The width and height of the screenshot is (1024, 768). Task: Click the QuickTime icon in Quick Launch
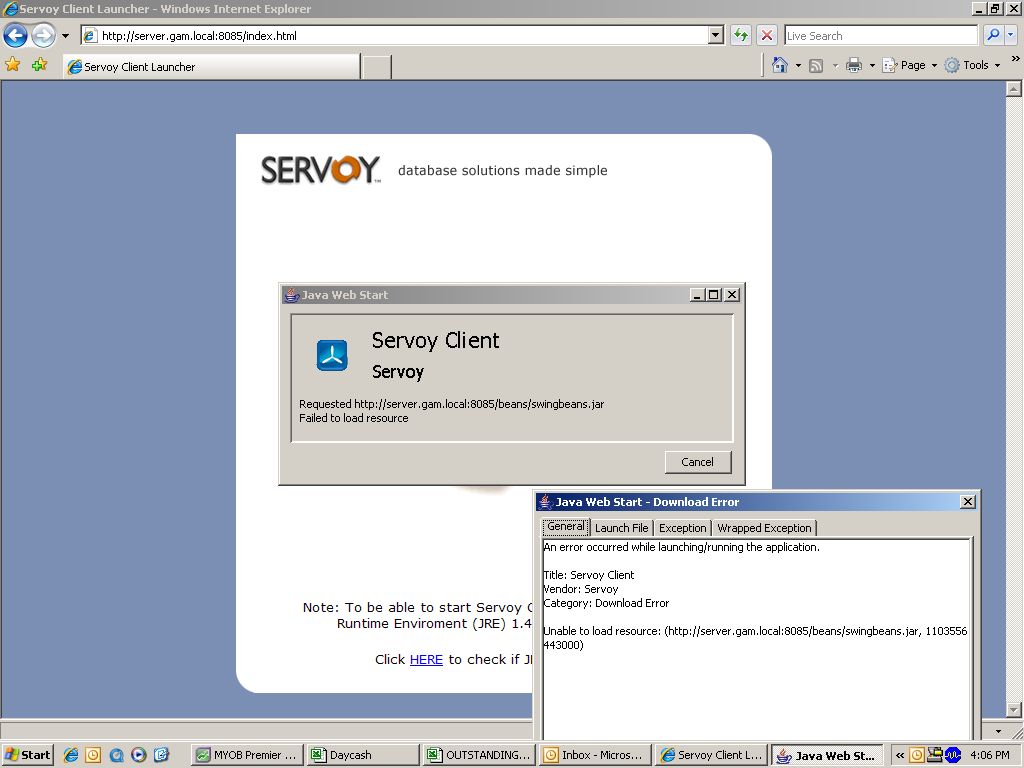[116, 755]
